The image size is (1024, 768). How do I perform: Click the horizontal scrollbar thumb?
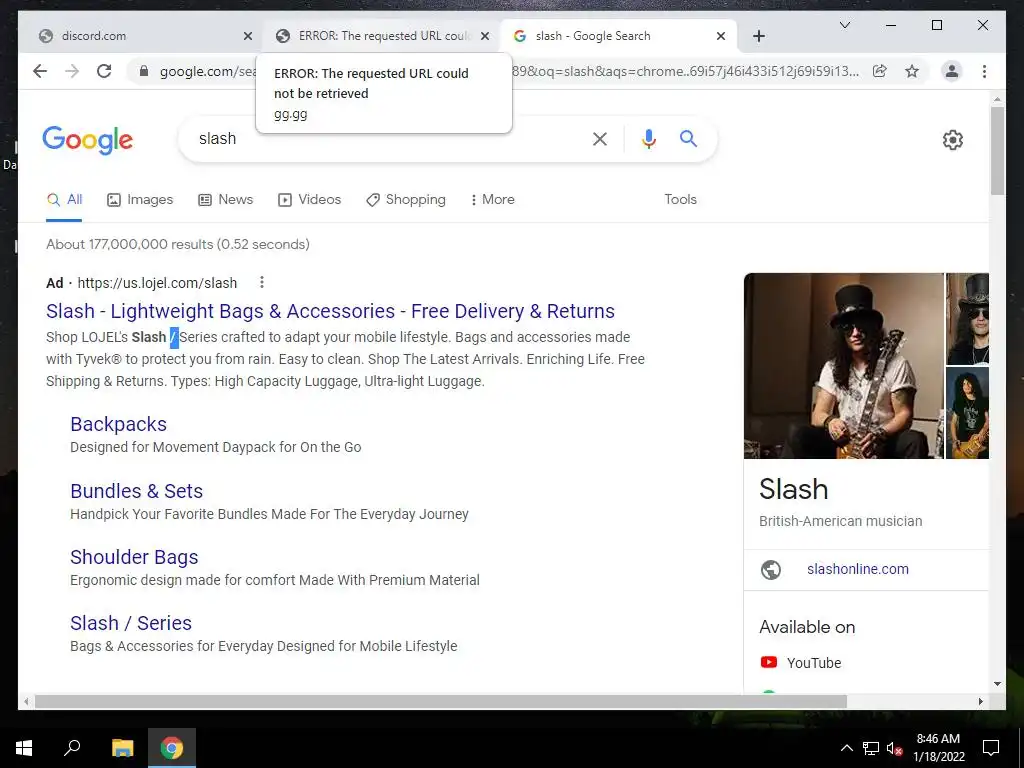click(x=441, y=701)
